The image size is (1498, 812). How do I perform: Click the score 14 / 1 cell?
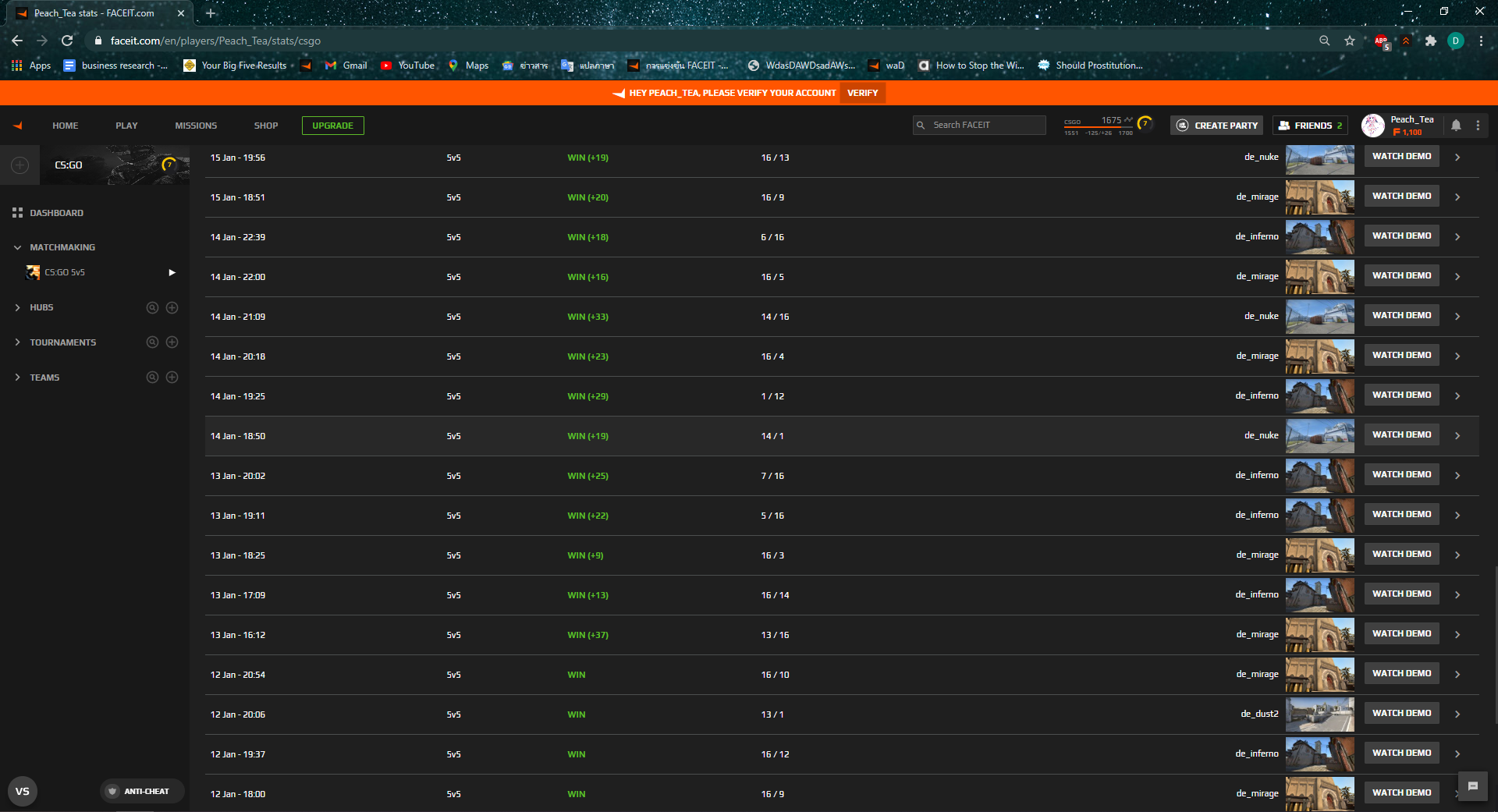772,436
